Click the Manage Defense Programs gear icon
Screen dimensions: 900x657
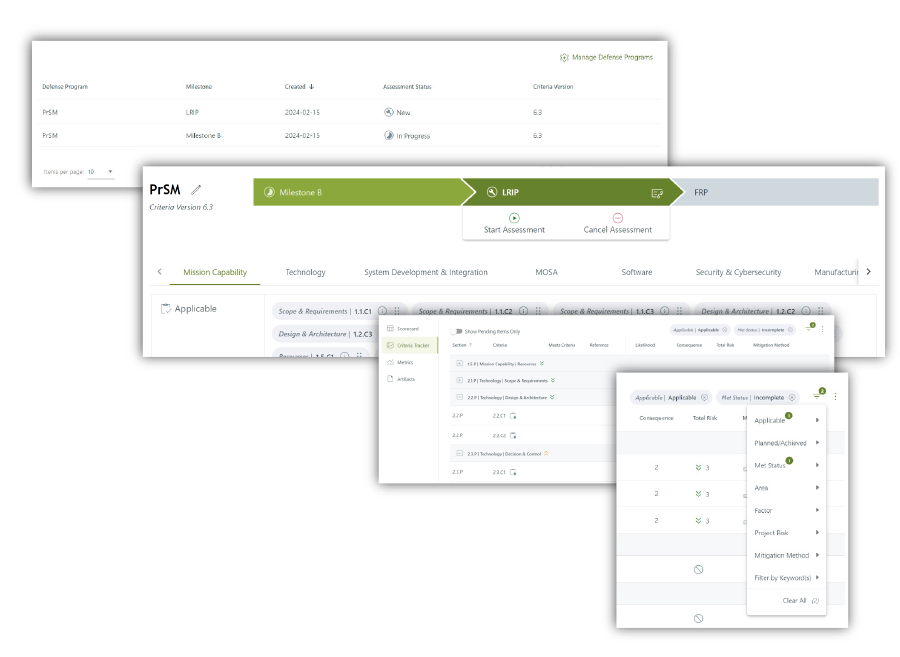564,58
